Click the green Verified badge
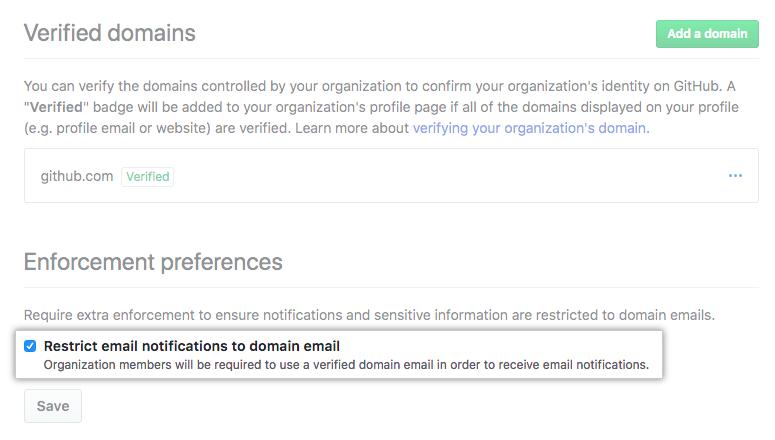The image size is (775, 440). pyautogui.click(x=147, y=176)
